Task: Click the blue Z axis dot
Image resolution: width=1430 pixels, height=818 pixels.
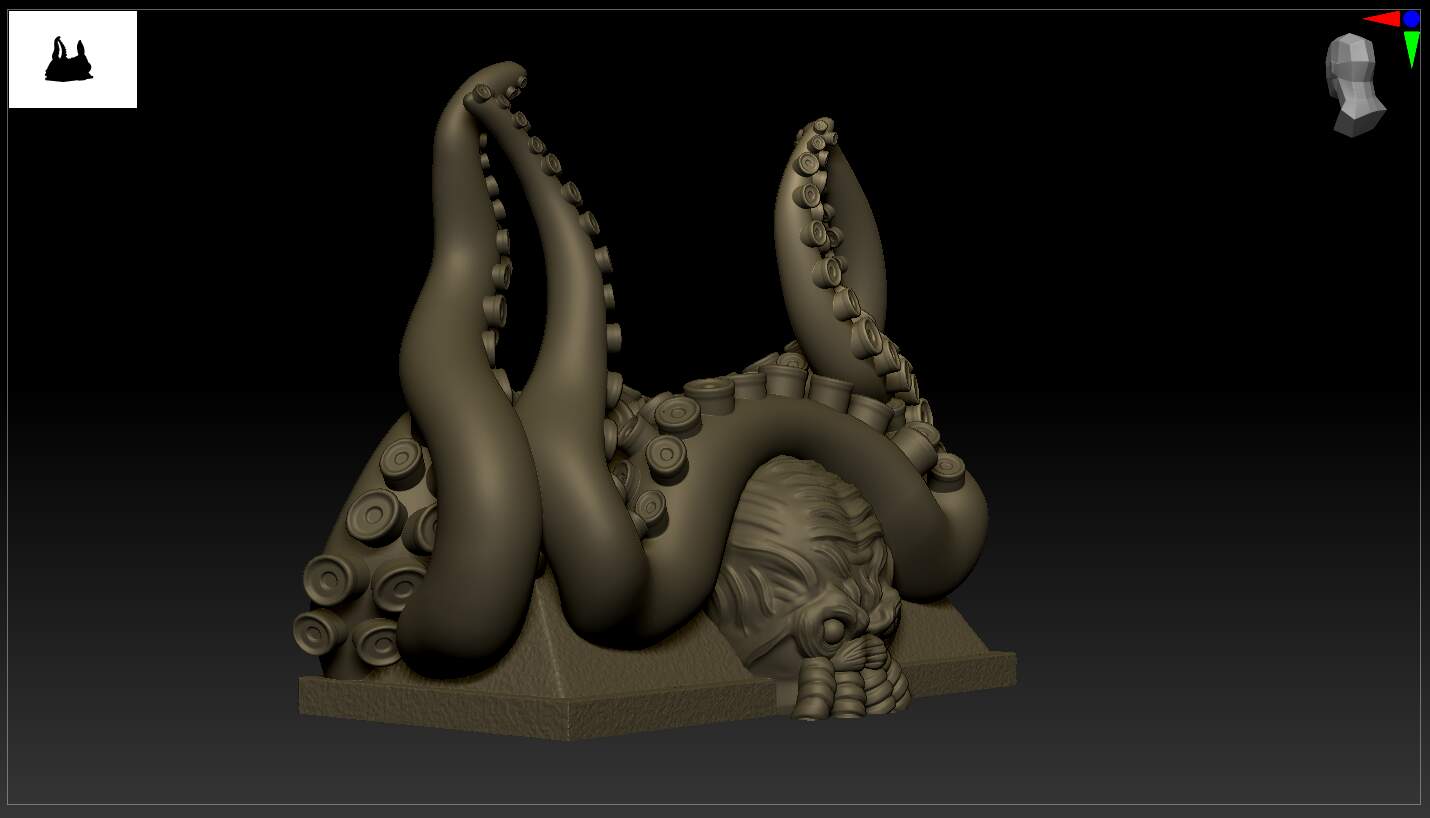Action: tap(1411, 19)
